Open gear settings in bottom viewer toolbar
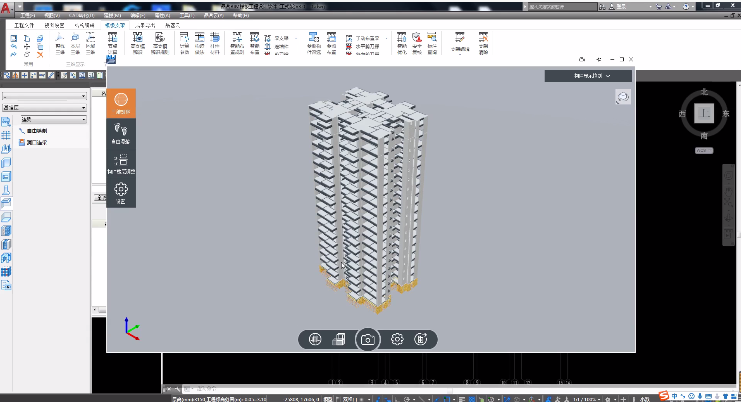 [397, 339]
